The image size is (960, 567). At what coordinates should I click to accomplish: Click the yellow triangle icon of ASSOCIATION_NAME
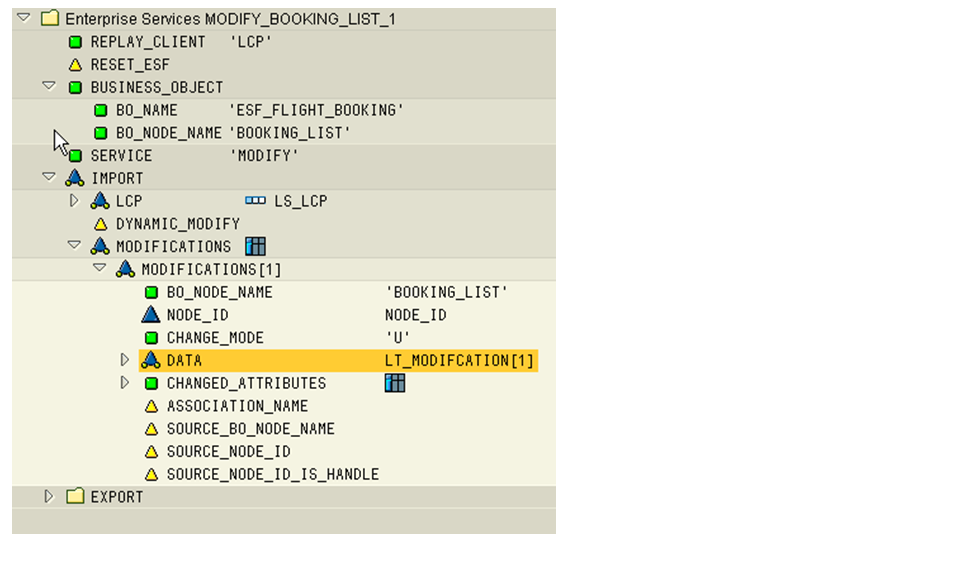pyautogui.click(x=151, y=406)
